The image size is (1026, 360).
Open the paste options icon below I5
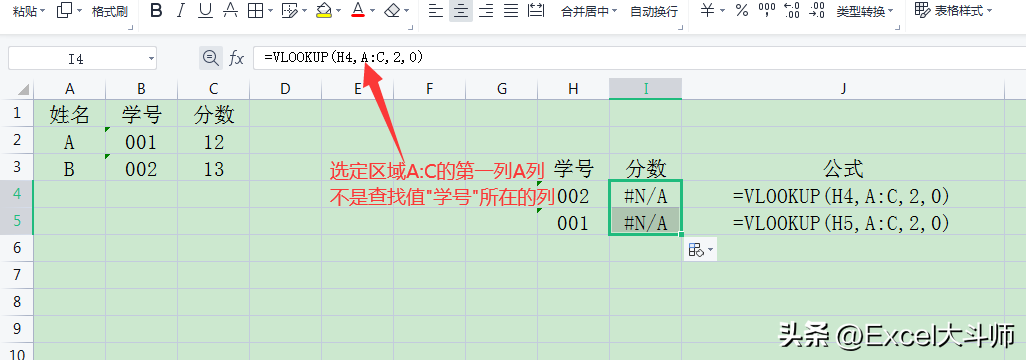click(700, 249)
